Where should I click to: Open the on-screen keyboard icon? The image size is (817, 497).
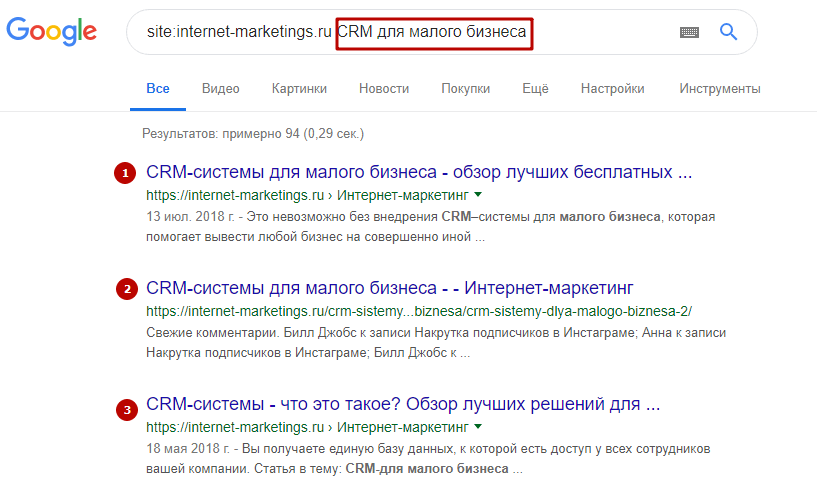pyautogui.click(x=689, y=32)
